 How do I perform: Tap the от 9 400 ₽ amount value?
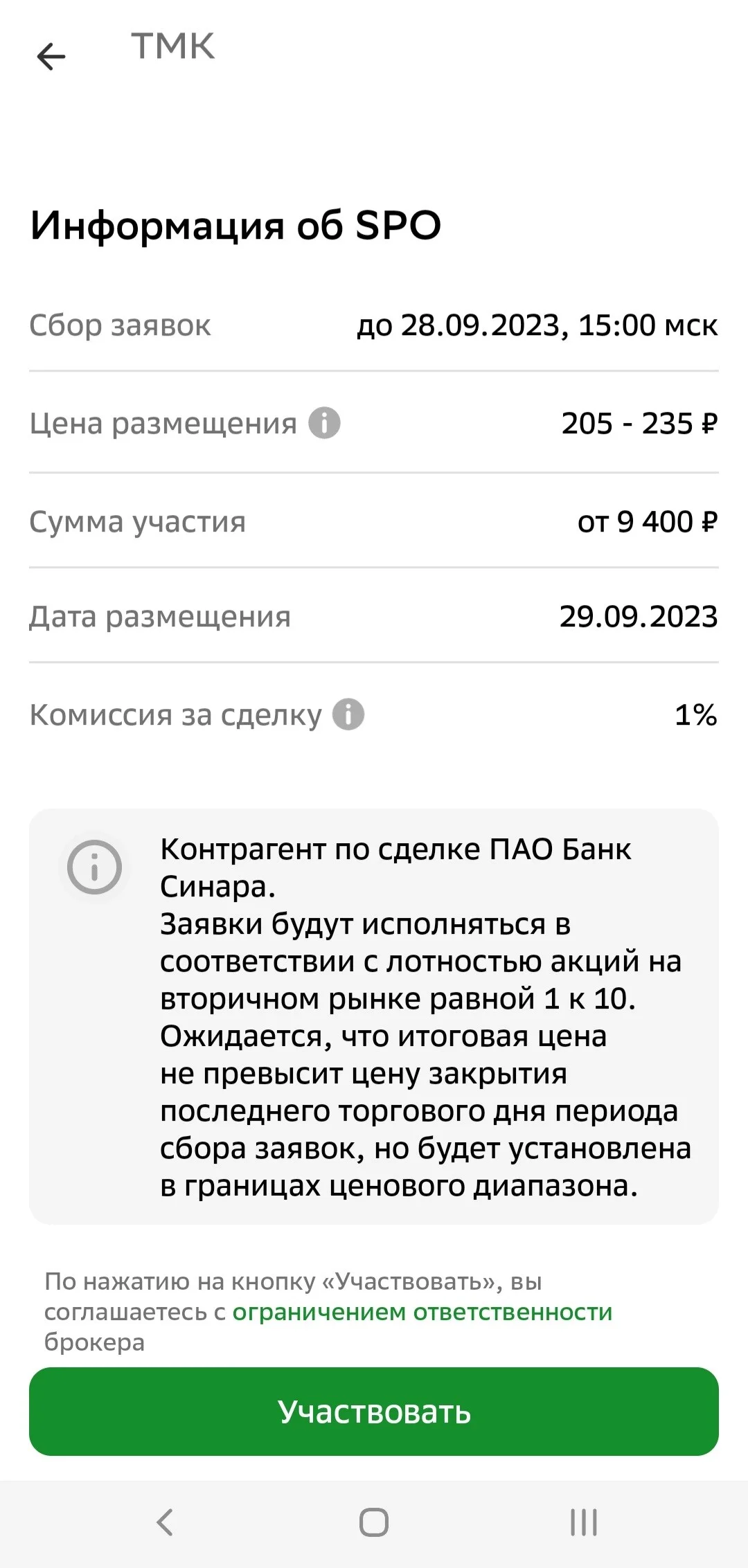[x=648, y=522]
